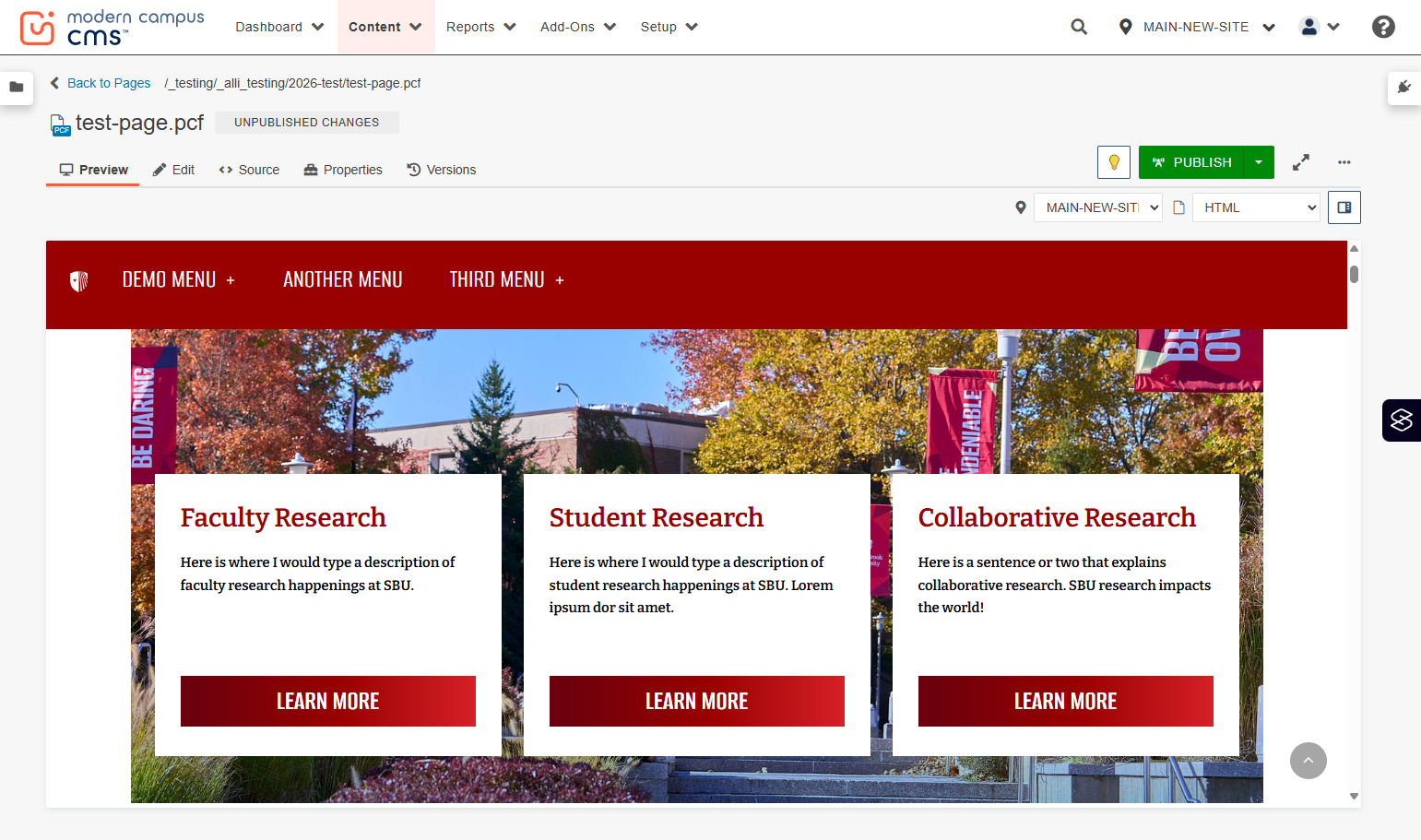The height and width of the screenshot is (840, 1421).
Task: Toggle fullscreen expand arrows icon
Action: (1301, 162)
